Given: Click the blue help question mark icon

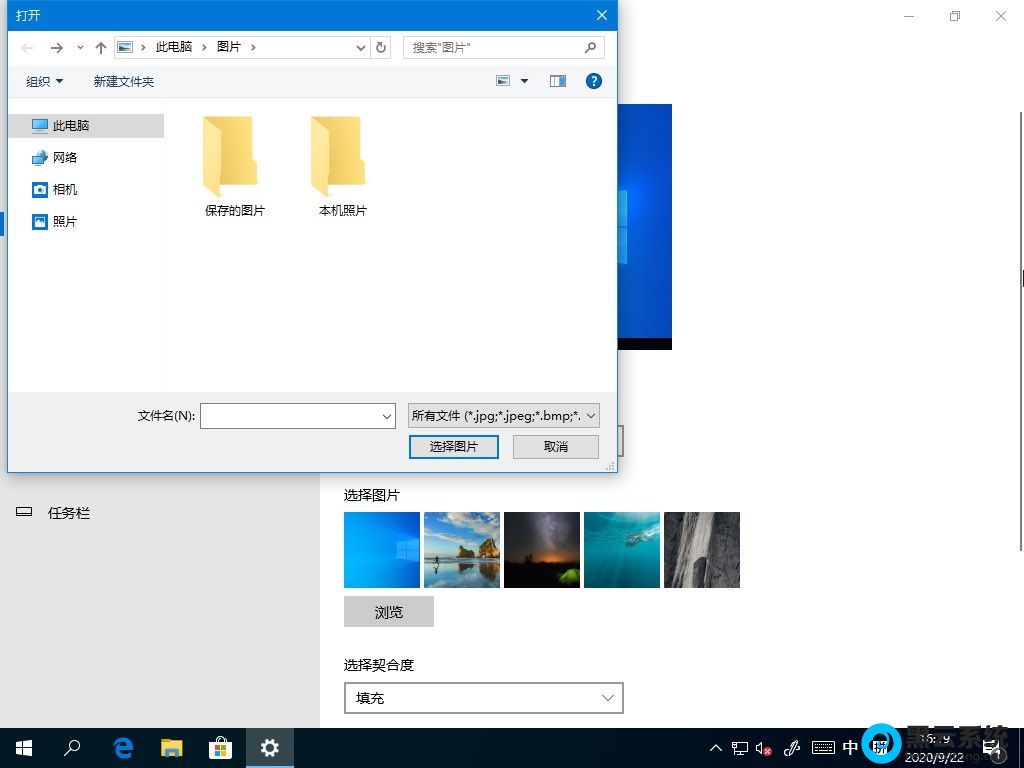Looking at the screenshot, I should [594, 81].
